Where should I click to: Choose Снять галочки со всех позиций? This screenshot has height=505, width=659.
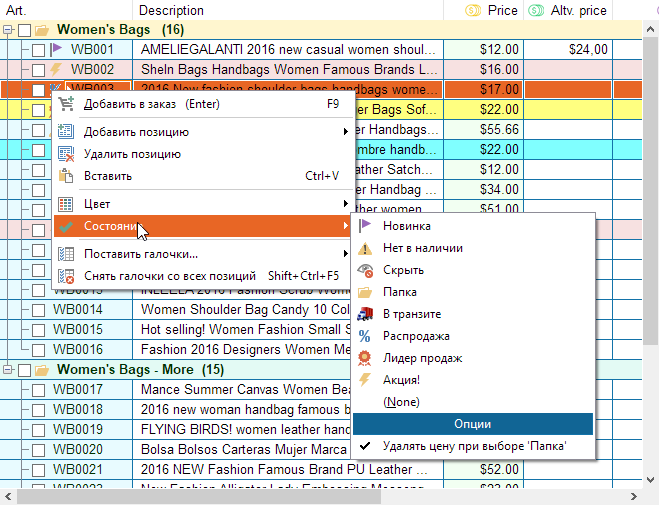[x=201, y=276]
